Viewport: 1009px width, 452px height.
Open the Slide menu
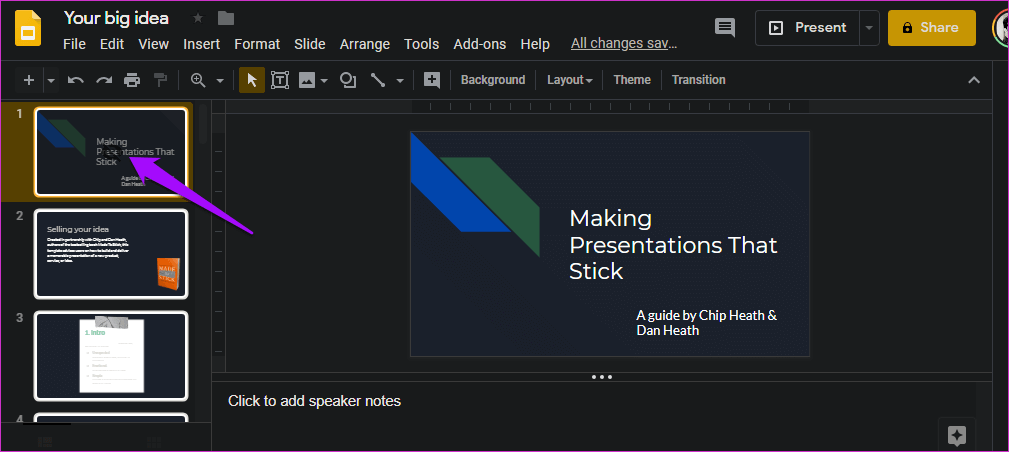point(310,44)
